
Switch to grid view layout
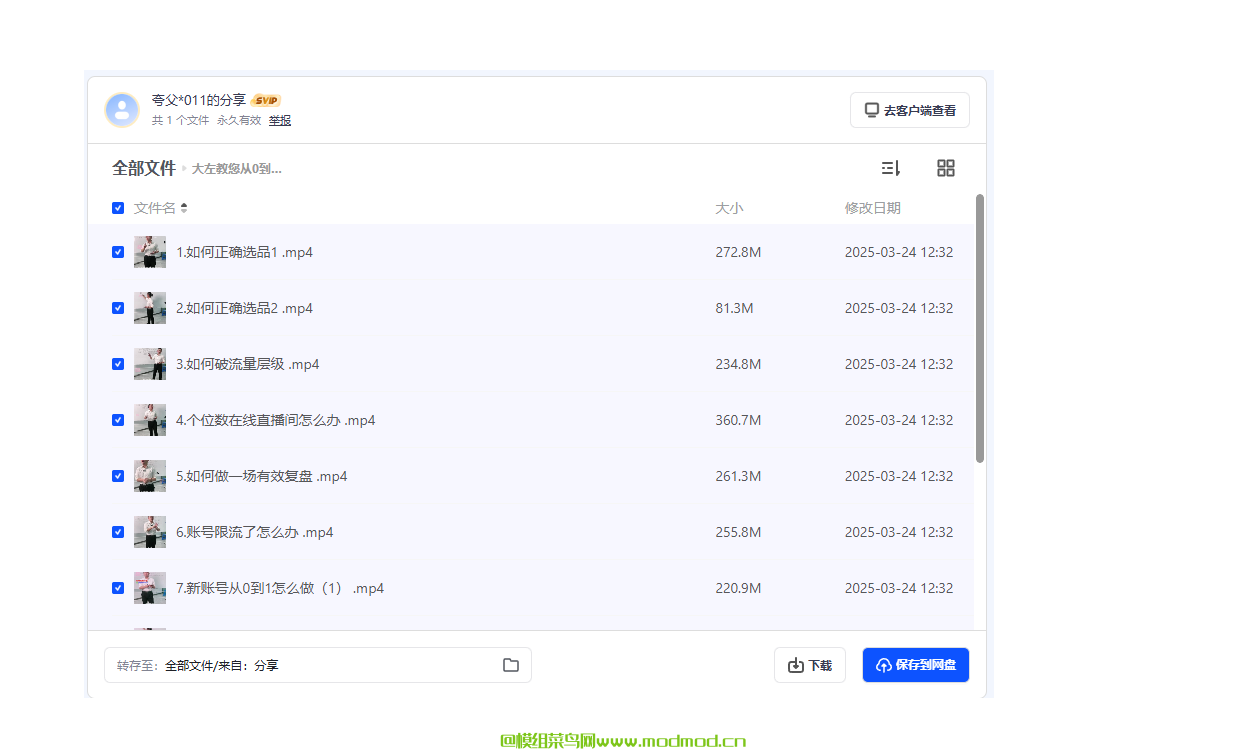pyautogui.click(x=945, y=168)
